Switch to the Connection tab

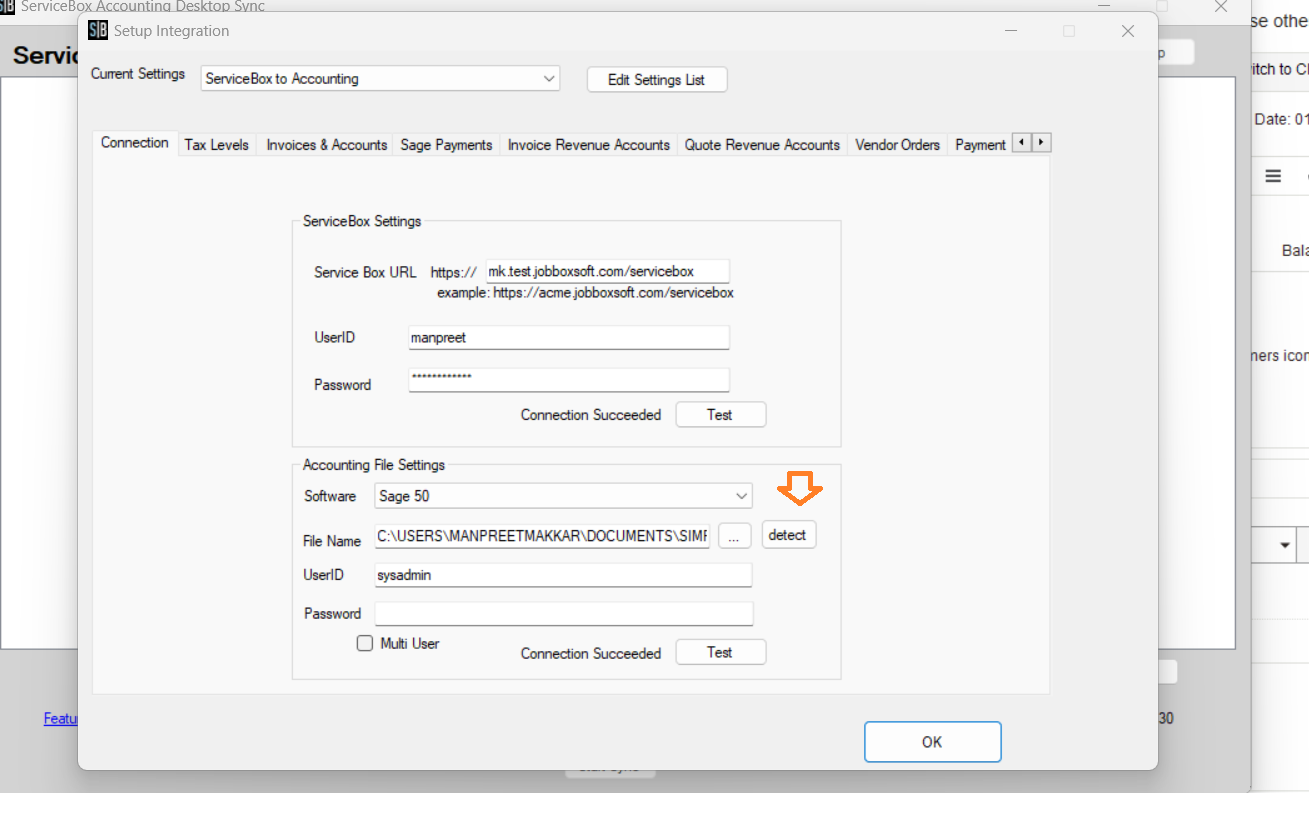[x=135, y=143]
